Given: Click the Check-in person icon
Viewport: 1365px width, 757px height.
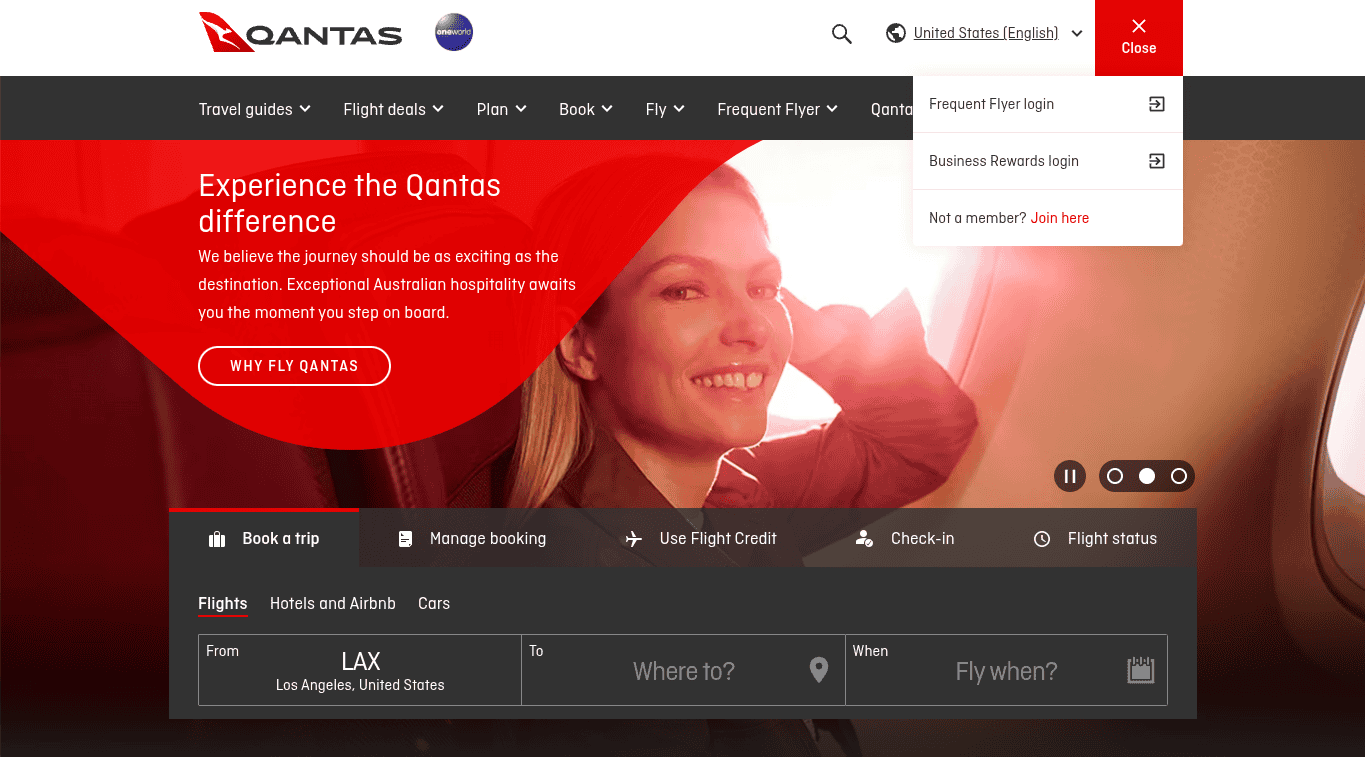Looking at the screenshot, I should pos(864,539).
